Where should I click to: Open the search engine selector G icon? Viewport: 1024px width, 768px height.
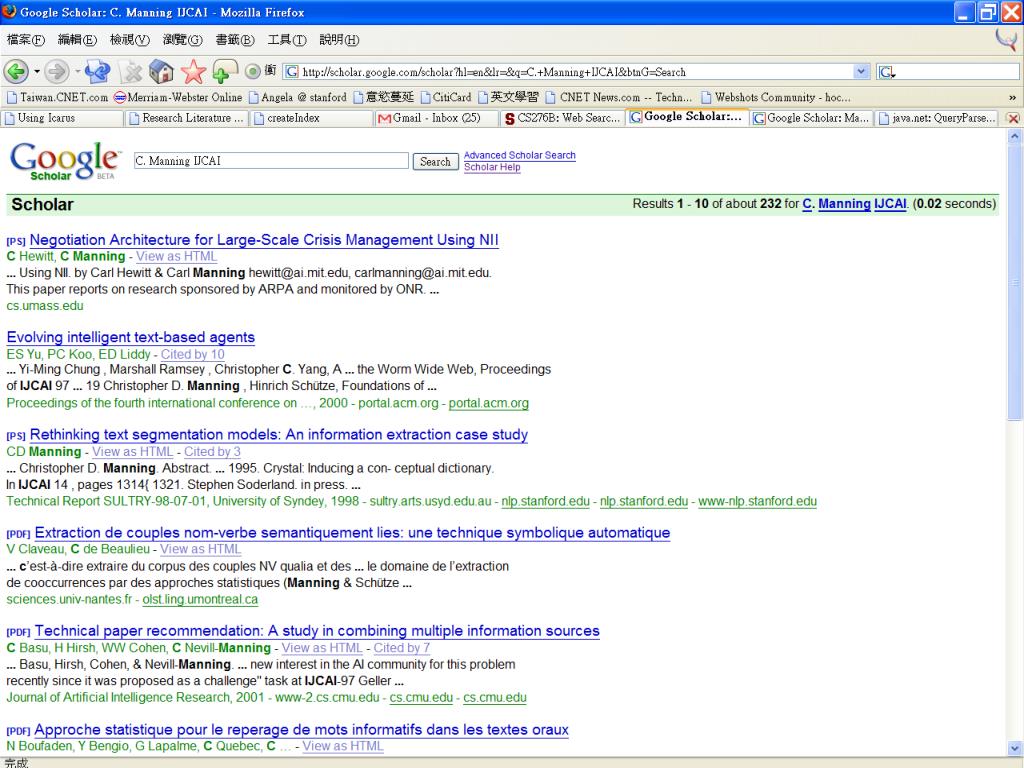(887, 72)
